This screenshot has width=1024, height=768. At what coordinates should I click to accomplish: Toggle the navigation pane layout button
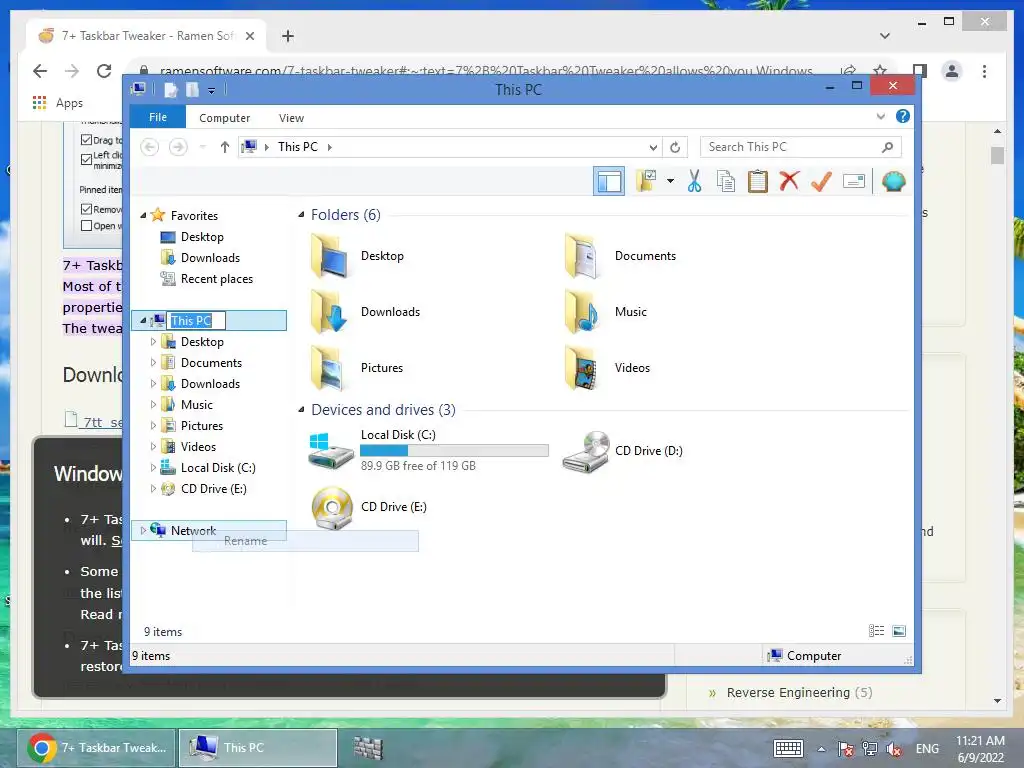click(609, 182)
